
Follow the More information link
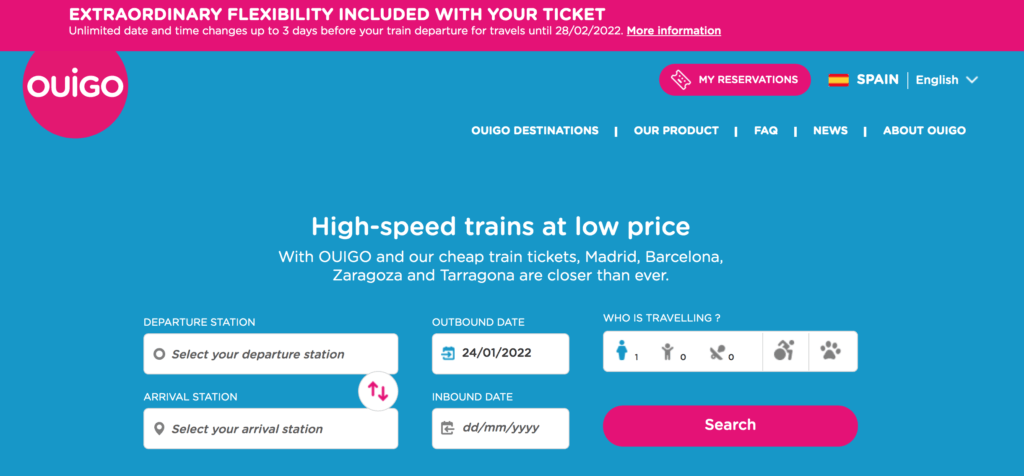[x=674, y=31]
